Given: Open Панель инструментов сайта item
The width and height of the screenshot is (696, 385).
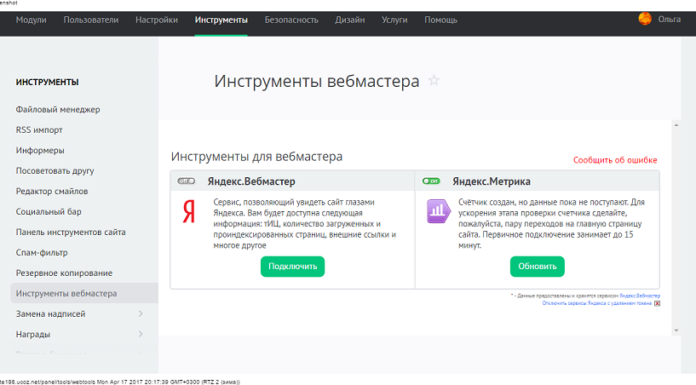Looking at the screenshot, I should (71, 232).
